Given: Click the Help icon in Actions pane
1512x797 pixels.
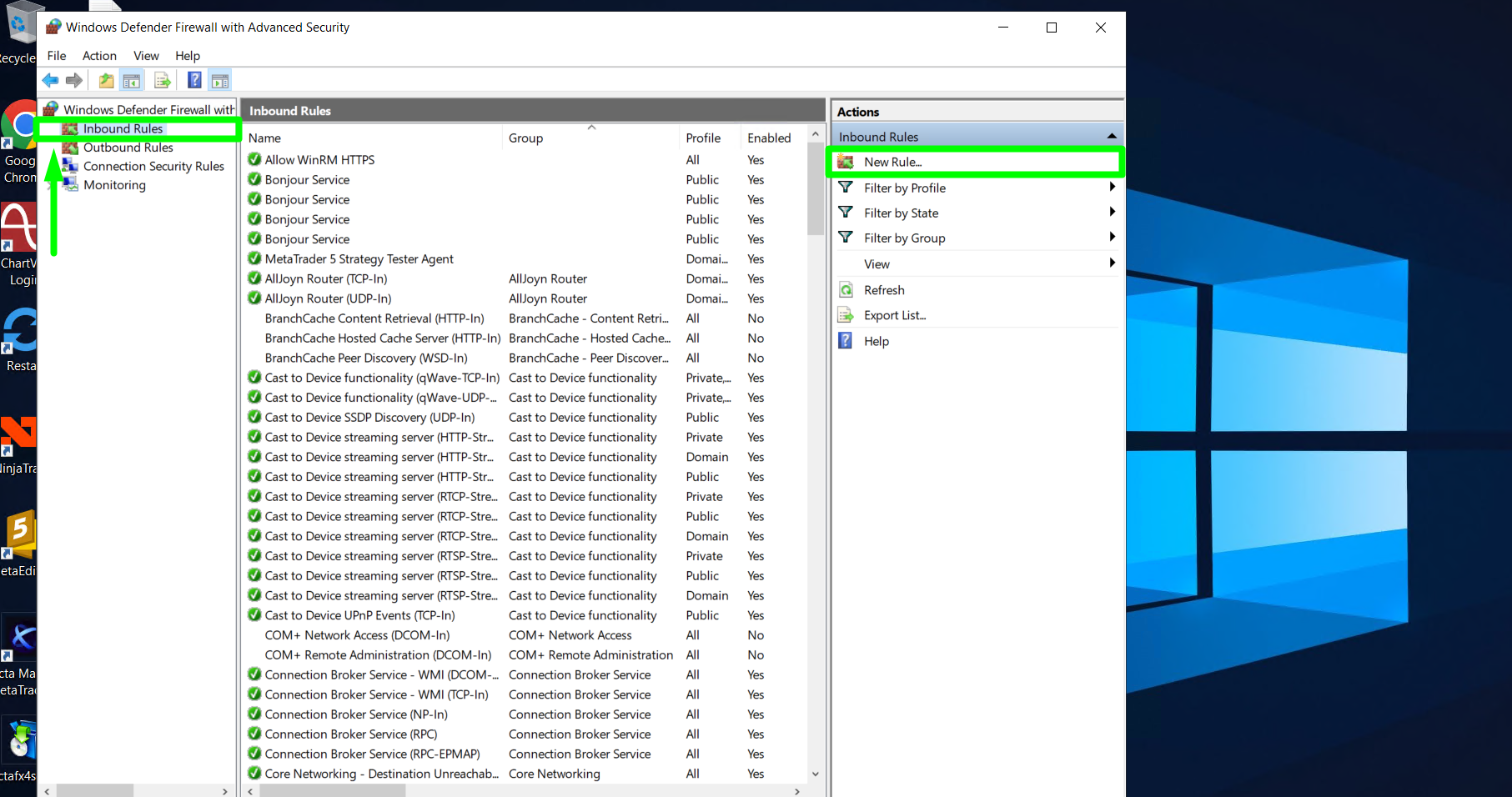Looking at the screenshot, I should [x=846, y=341].
